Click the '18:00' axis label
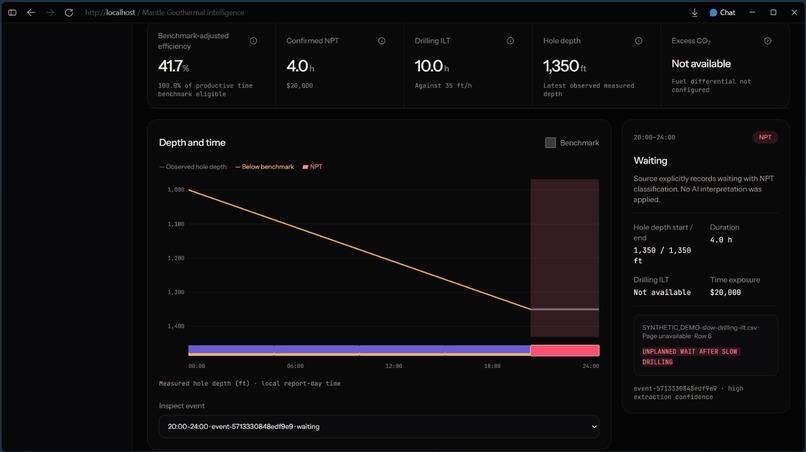This screenshot has width=806, height=452. coord(492,366)
